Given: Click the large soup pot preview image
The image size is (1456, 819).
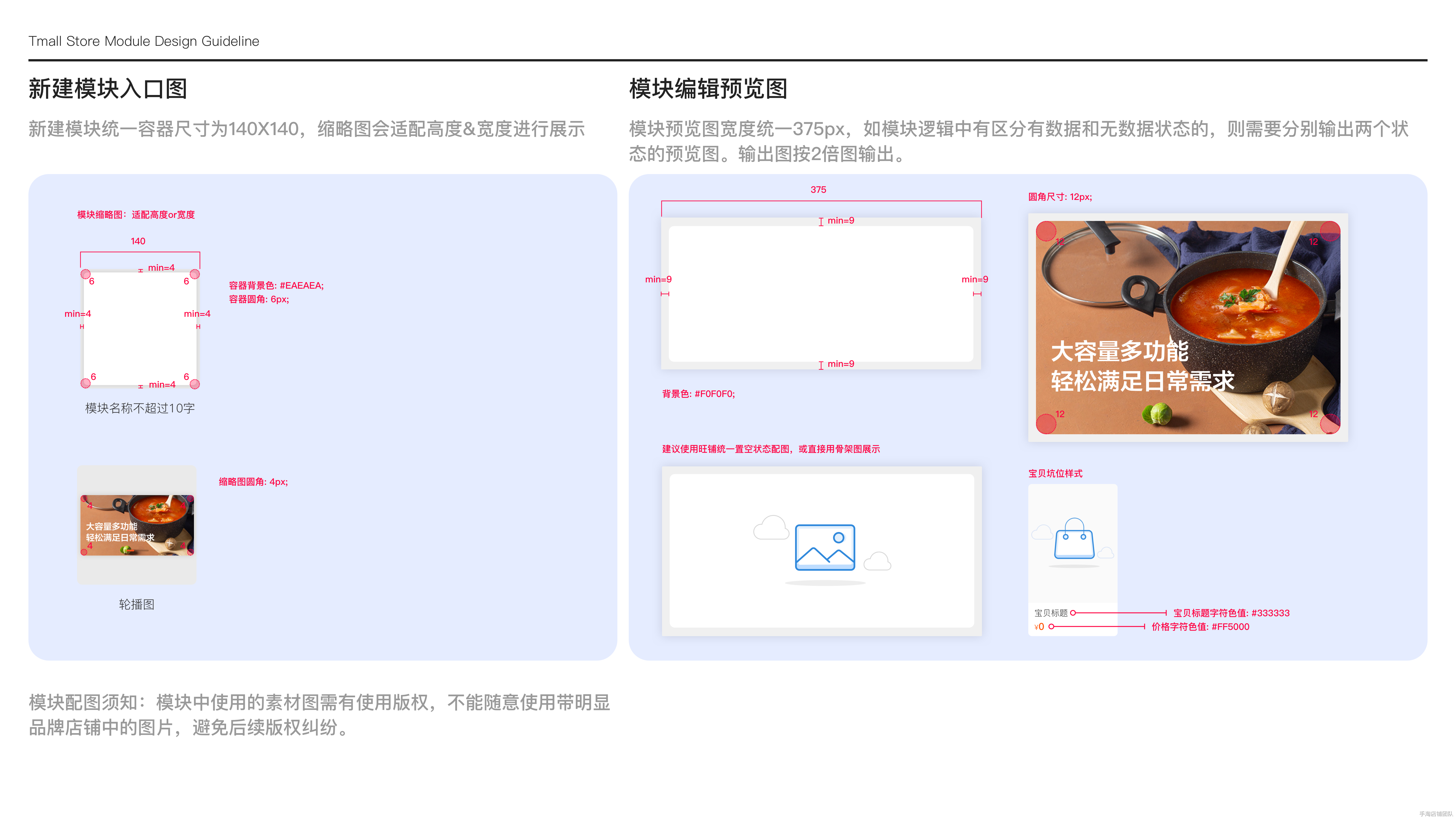Looking at the screenshot, I should (x=1188, y=327).
